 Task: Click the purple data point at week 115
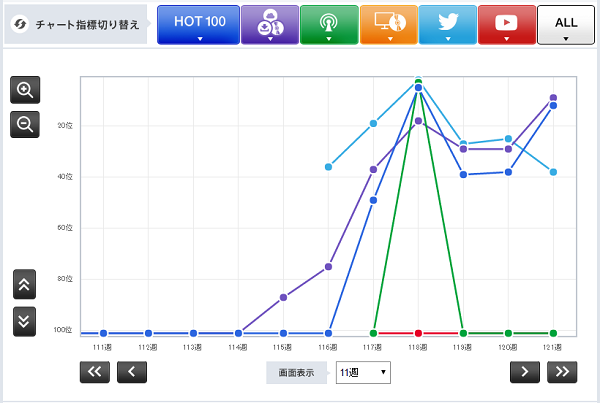[283, 297]
